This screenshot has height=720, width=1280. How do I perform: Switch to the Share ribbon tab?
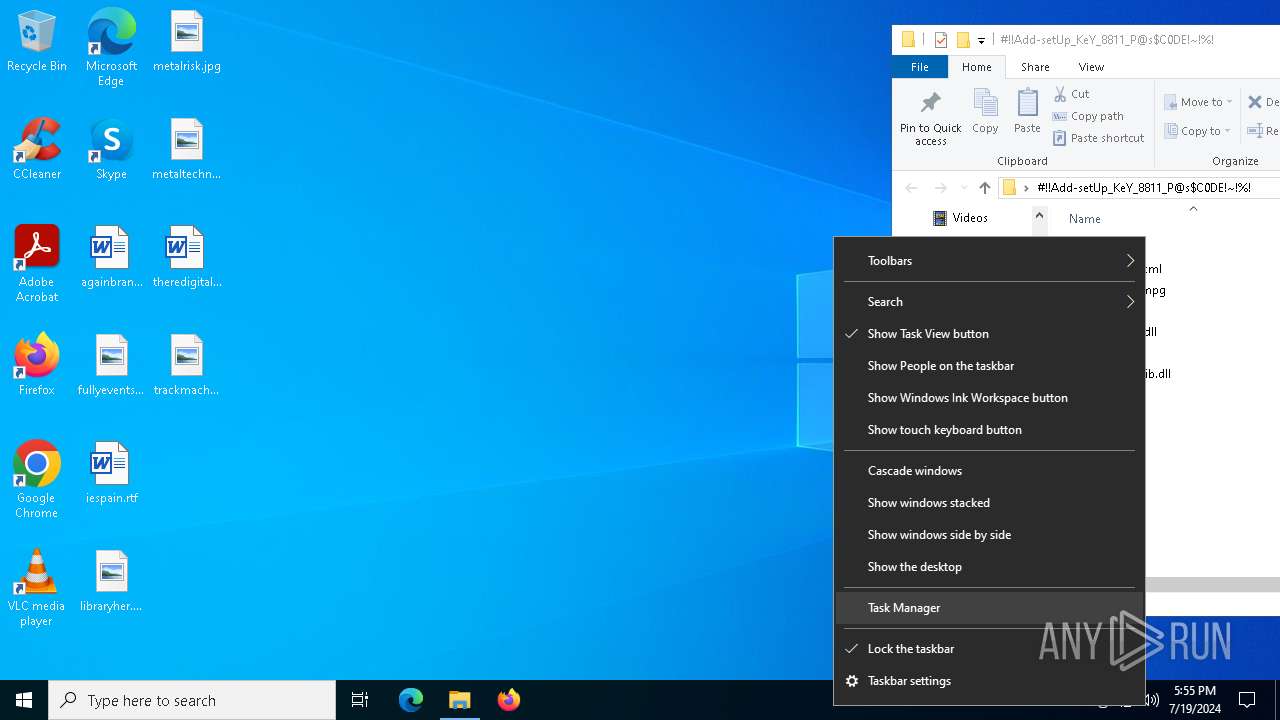[x=1035, y=67]
